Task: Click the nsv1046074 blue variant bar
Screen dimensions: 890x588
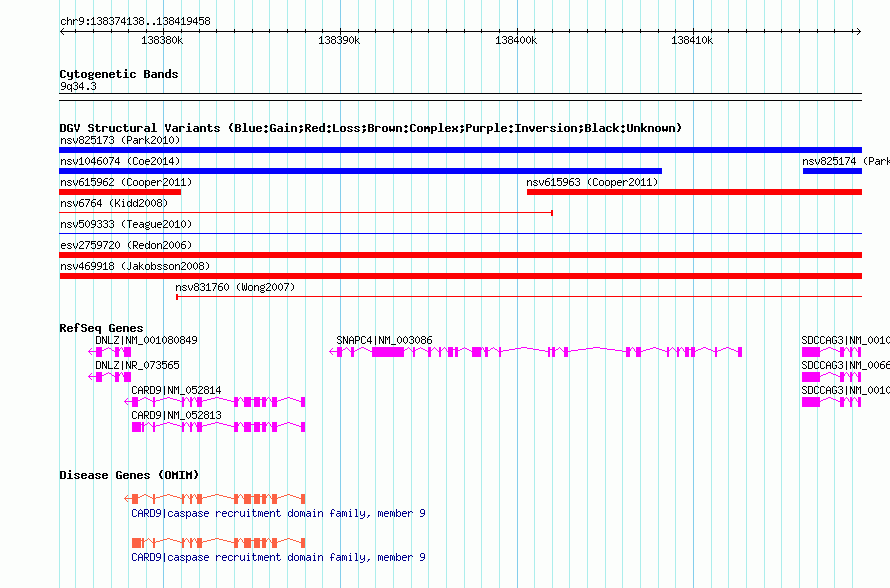Action: tap(360, 171)
